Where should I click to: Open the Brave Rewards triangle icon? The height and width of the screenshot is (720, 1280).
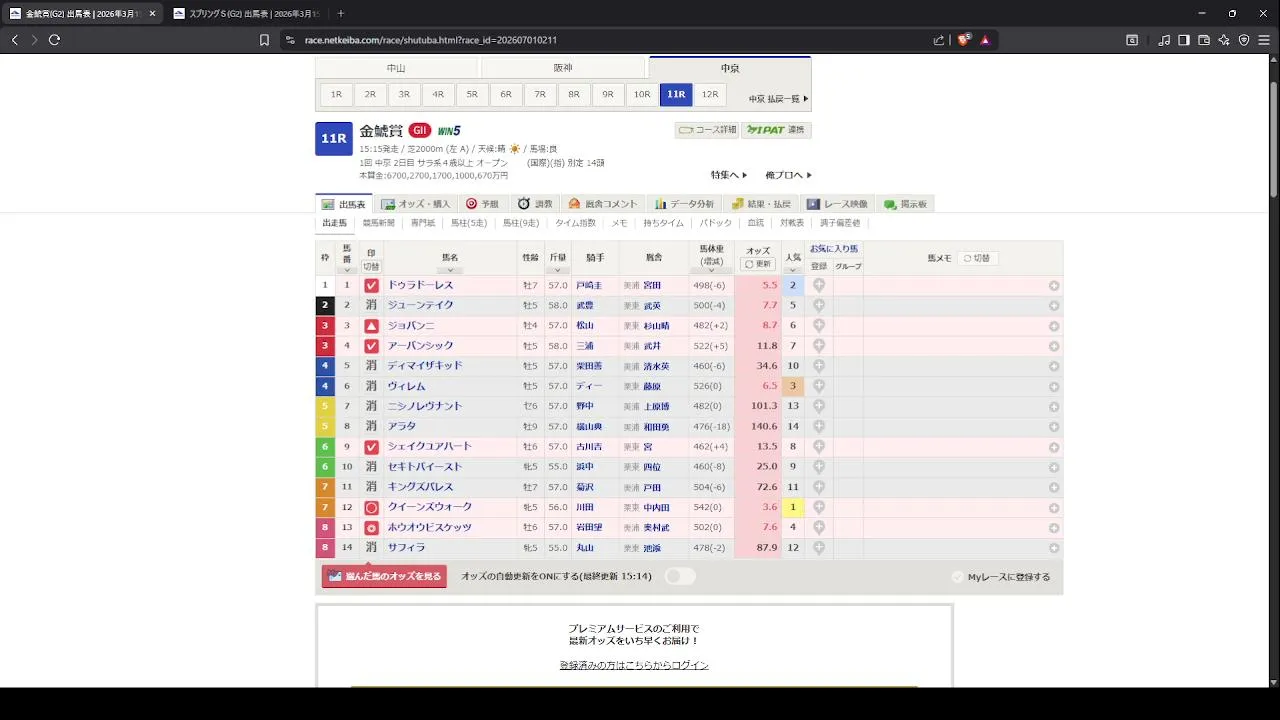[985, 40]
